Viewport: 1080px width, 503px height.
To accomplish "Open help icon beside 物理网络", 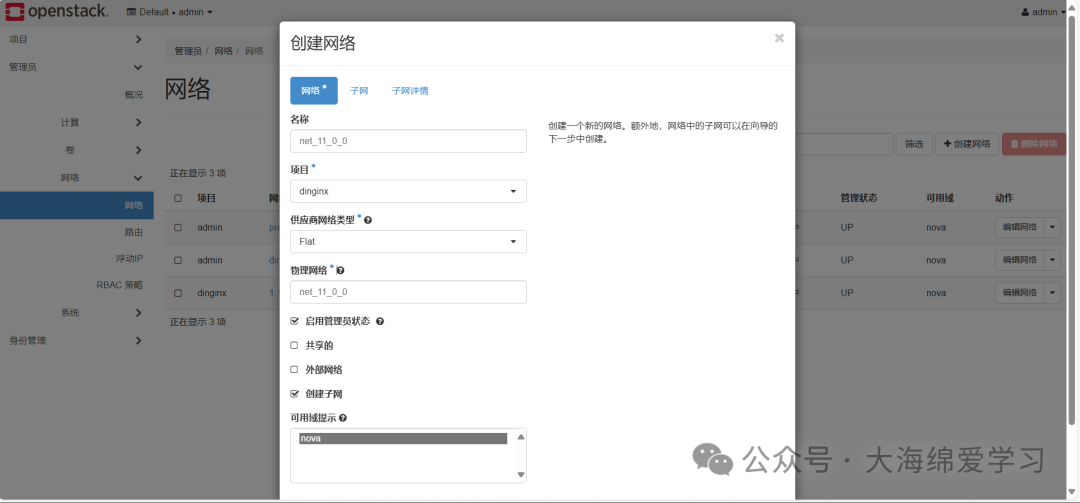I will 340,271.
